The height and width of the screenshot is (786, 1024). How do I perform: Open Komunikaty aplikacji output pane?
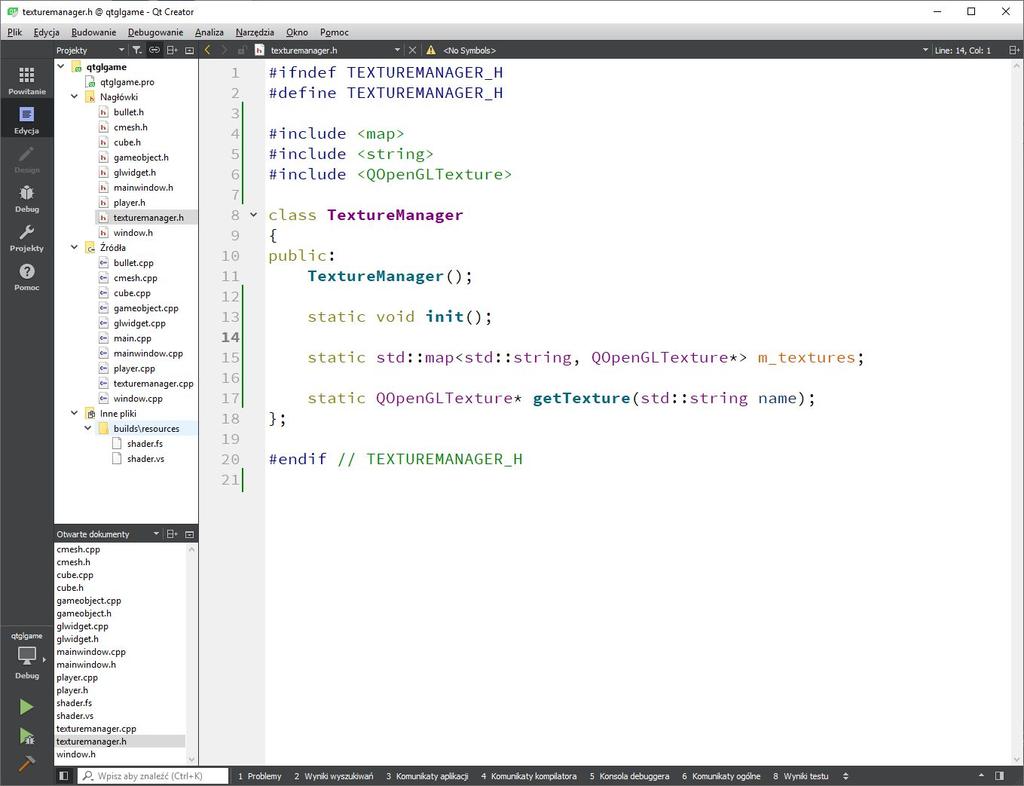pyautogui.click(x=427, y=776)
